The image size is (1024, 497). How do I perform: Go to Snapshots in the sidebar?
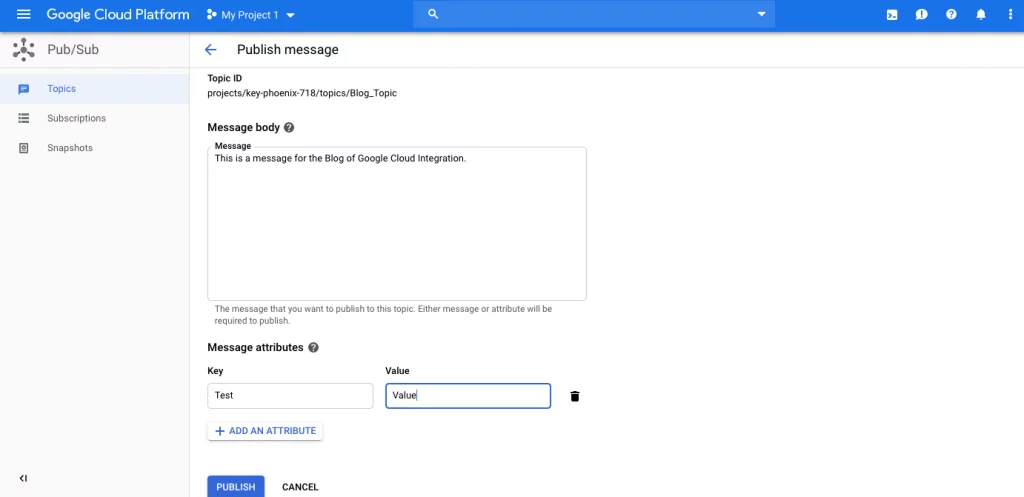(x=95, y=148)
